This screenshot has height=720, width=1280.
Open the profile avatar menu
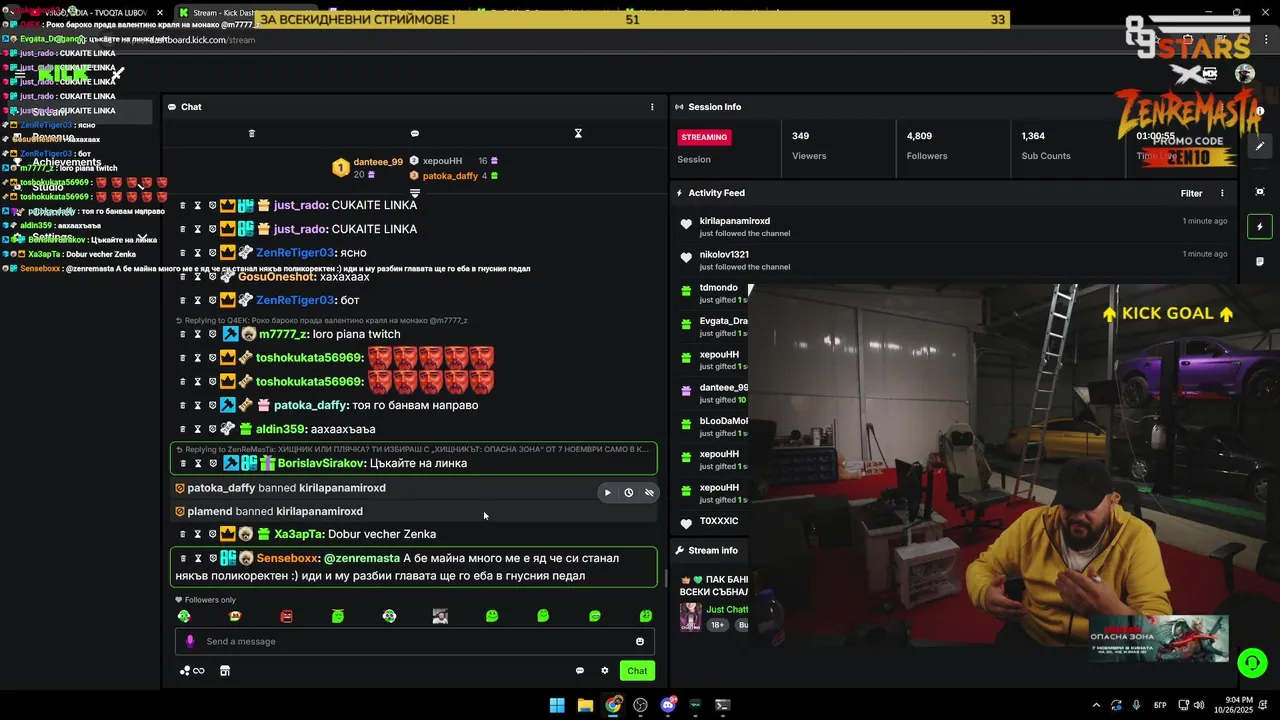pyautogui.click(x=1245, y=73)
